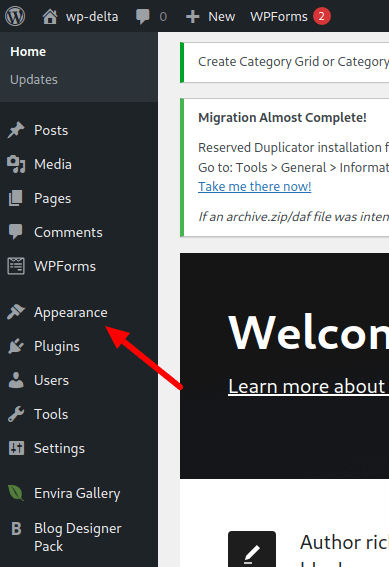The image size is (389, 567).
Task: Click the Settings sliders icon
Action: pos(16,448)
